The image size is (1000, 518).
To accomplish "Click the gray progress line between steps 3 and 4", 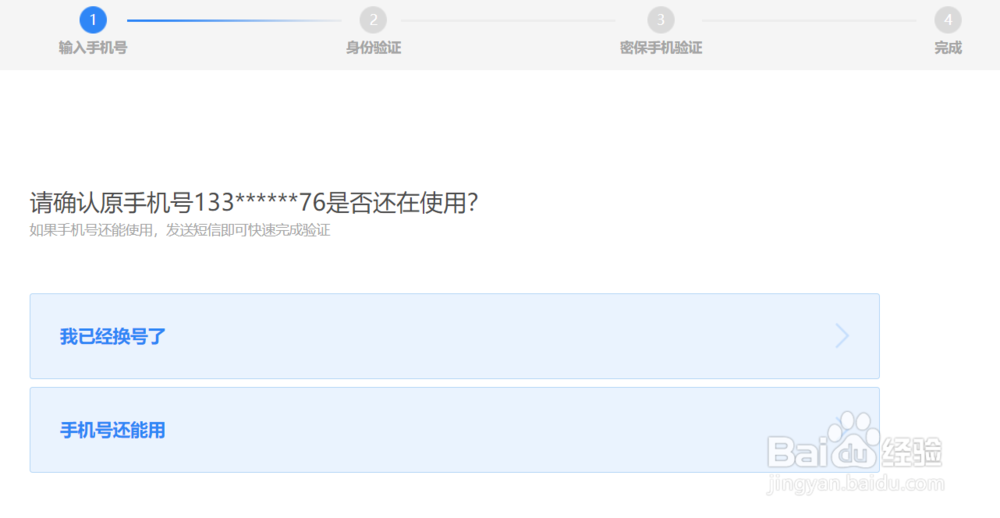I will (809, 20).
